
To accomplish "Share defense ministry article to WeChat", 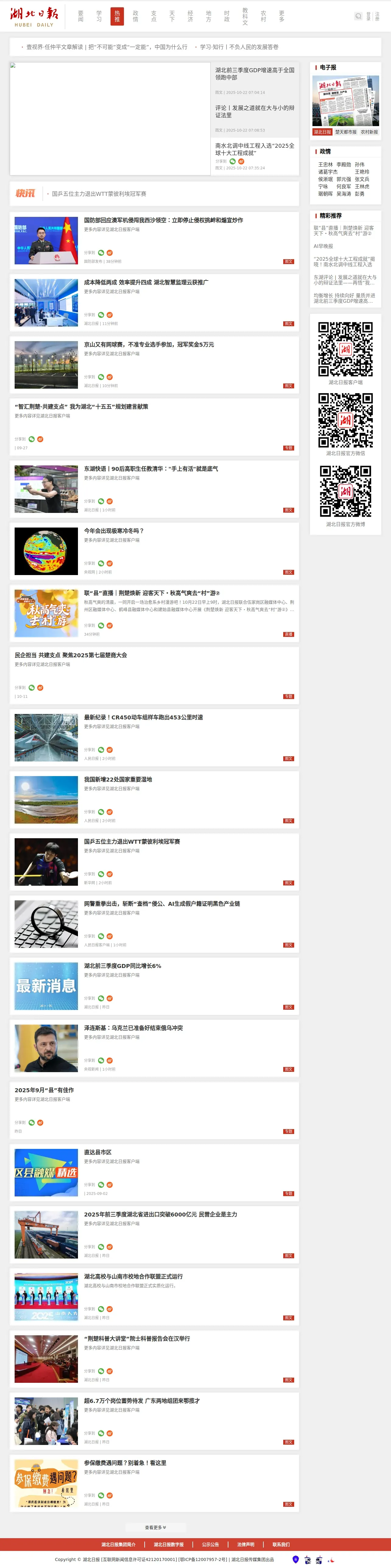I will click(101, 253).
